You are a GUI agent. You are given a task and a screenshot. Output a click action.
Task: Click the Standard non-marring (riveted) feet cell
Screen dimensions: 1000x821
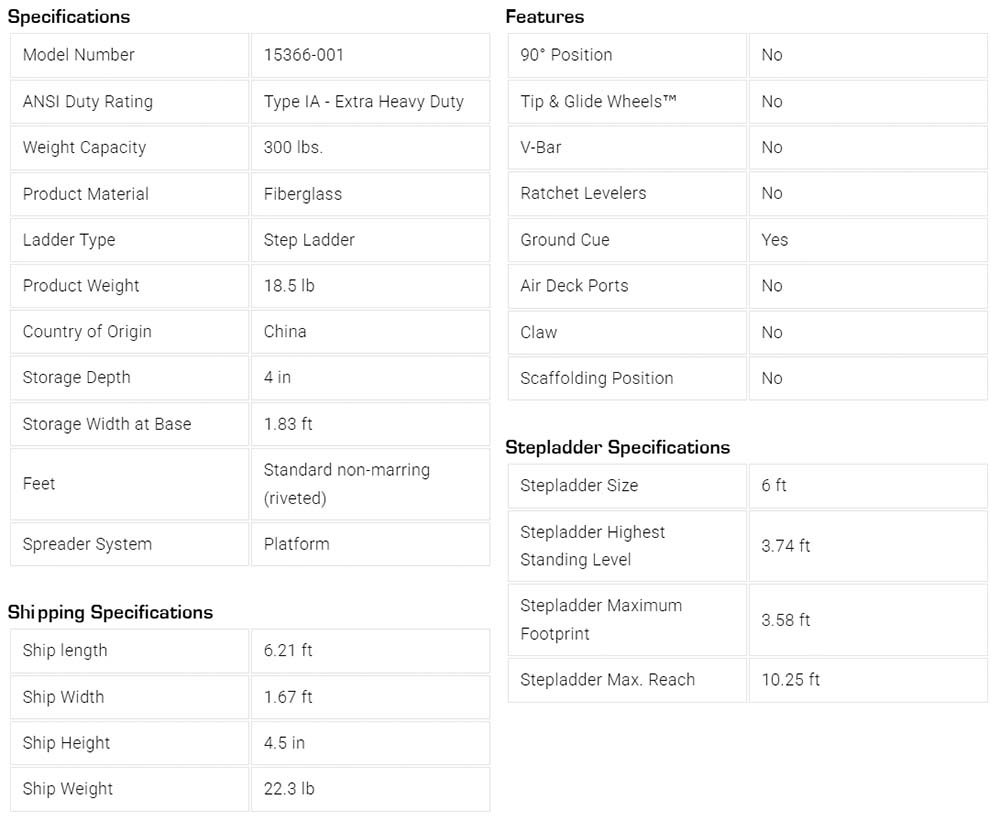pyautogui.click(x=346, y=483)
